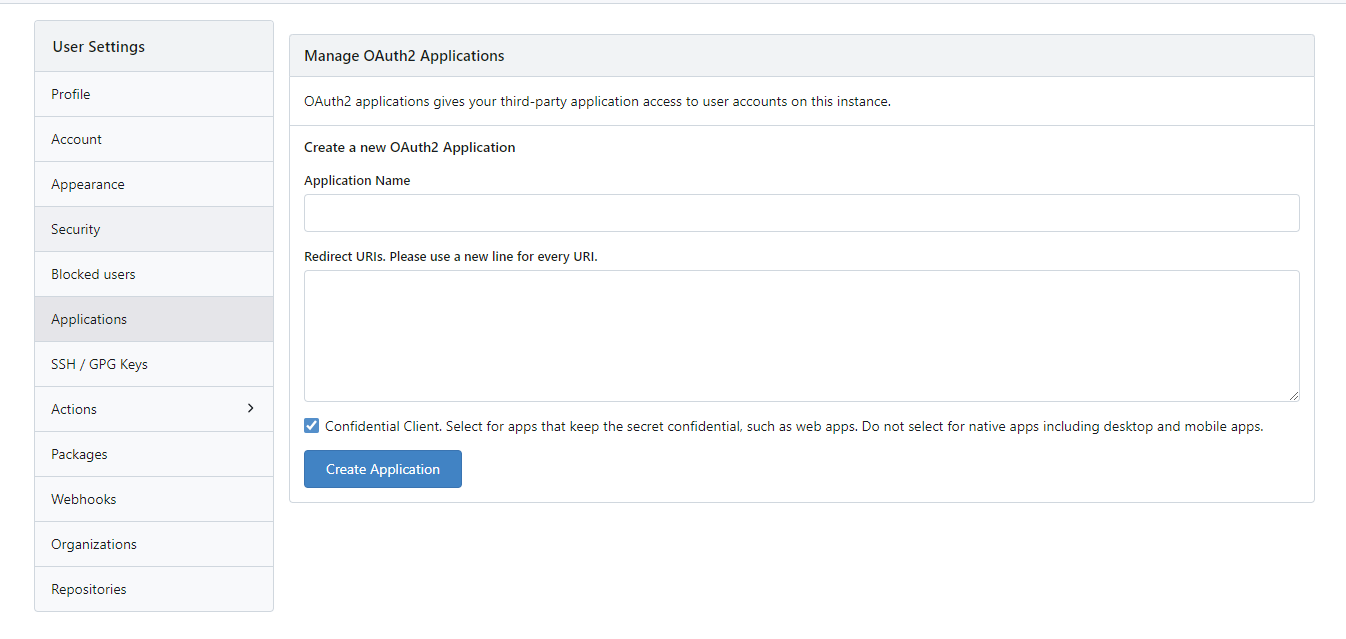Click the Application Name label

tap(357, 181)
